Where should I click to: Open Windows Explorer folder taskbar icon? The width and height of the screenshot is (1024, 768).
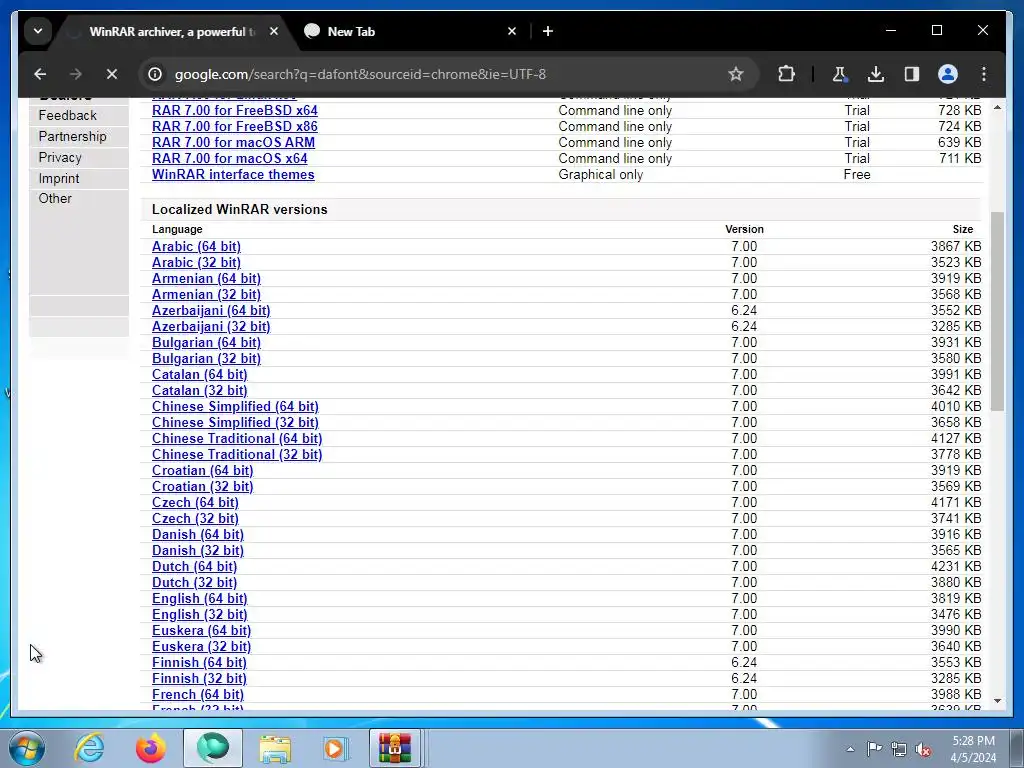[x=275, y=748]
